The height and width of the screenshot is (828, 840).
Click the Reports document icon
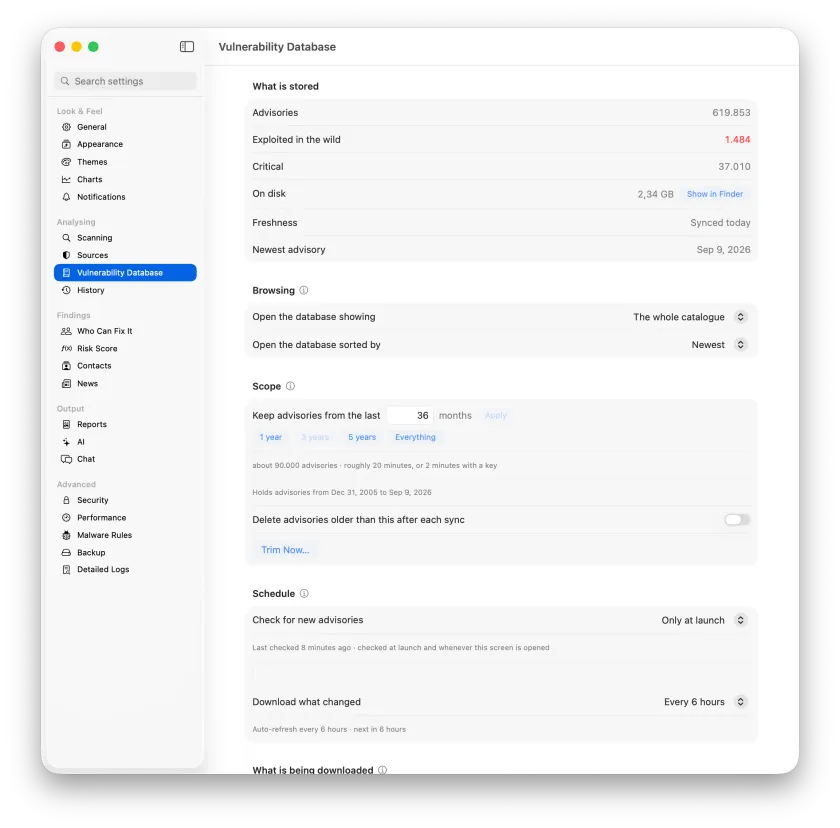click(66, 424)
